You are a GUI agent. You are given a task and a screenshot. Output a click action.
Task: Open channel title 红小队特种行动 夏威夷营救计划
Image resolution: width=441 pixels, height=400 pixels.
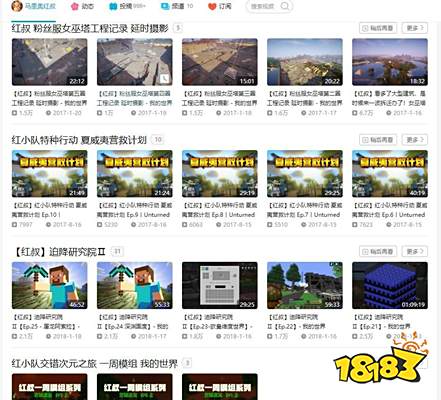(x=79, y=140)
